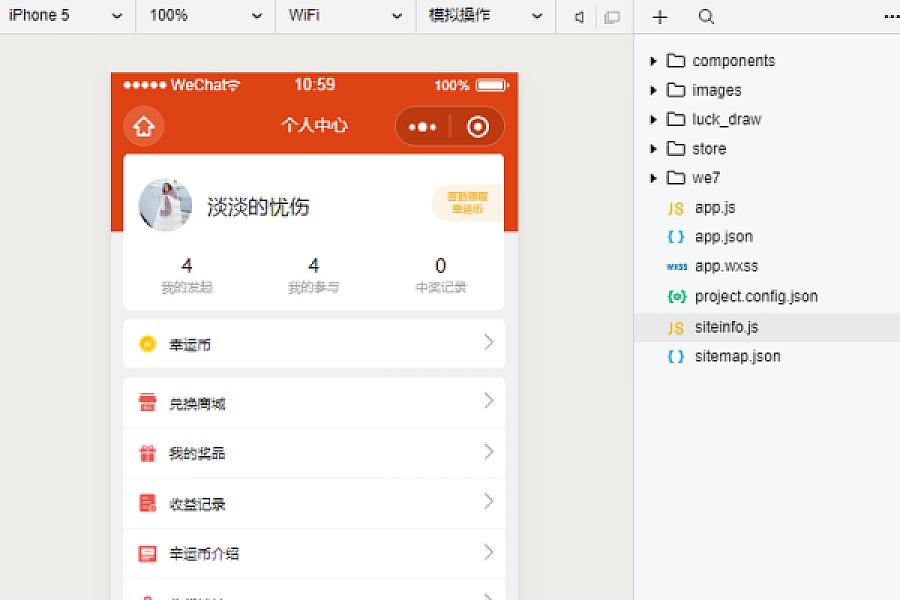
Task: Click the chevron on the 幸运币 row
Action: 488,342
